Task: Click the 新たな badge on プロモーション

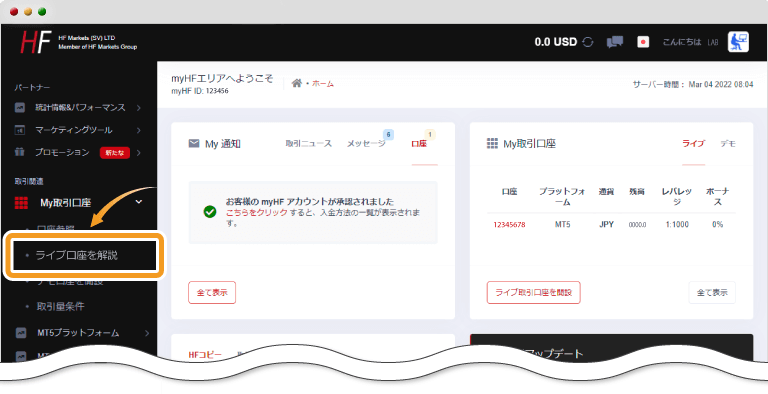Action: point(115,153)
